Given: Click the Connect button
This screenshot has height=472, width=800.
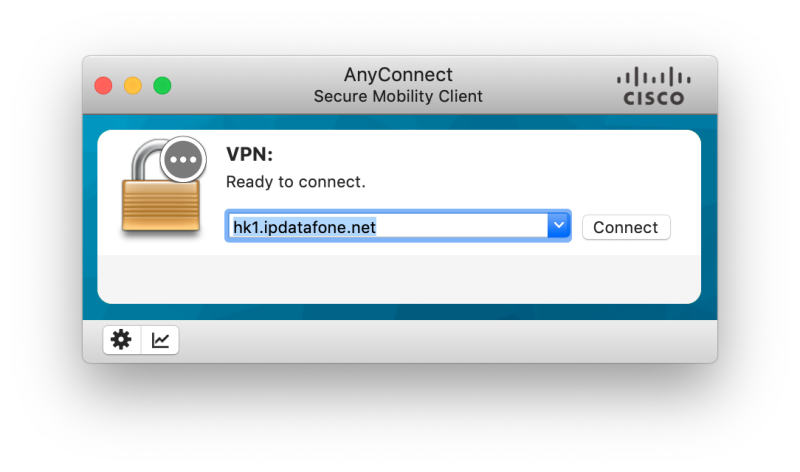Looking at the screenshot, I should tap(626, 227).
